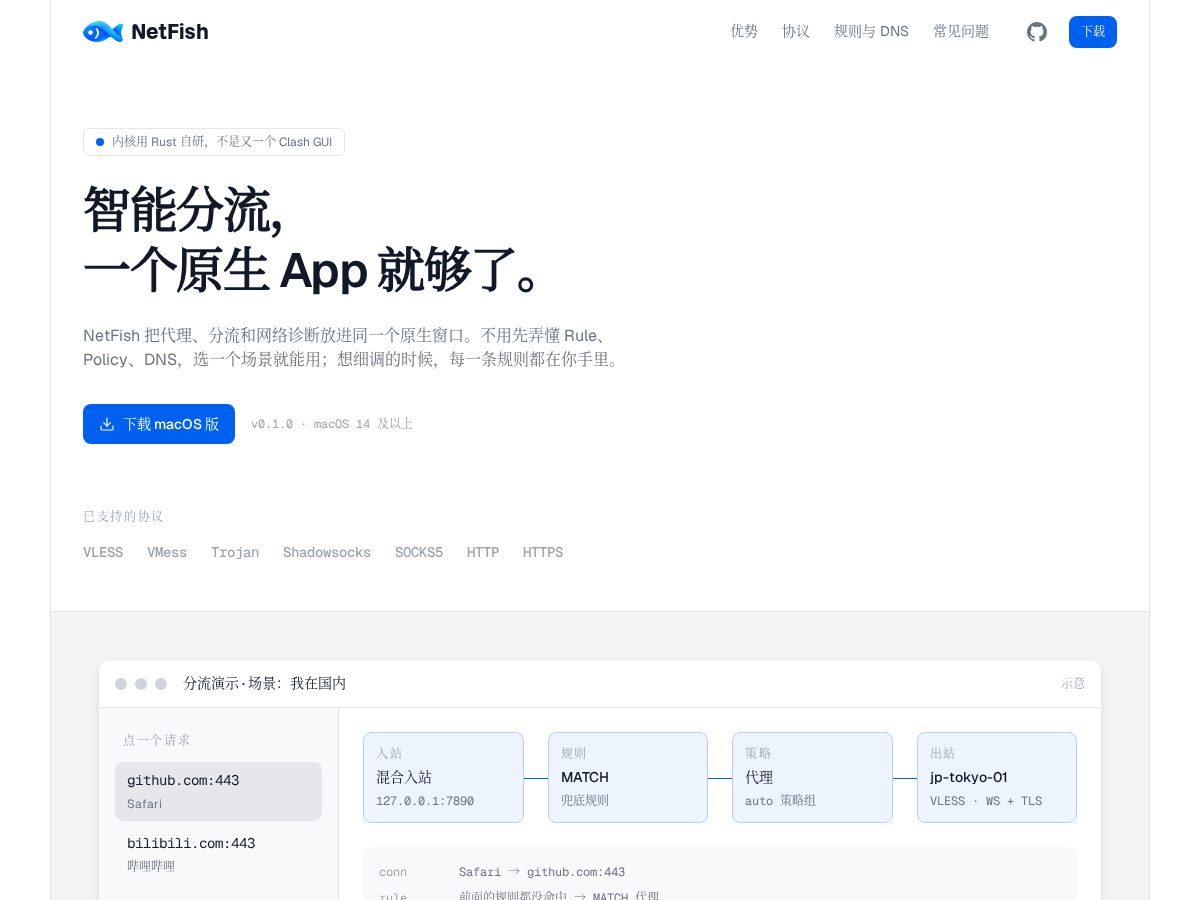This screenshot has width=1200, height=900.
Task: Click the HTTP protocol label
Action: click(x=483, y=552)
